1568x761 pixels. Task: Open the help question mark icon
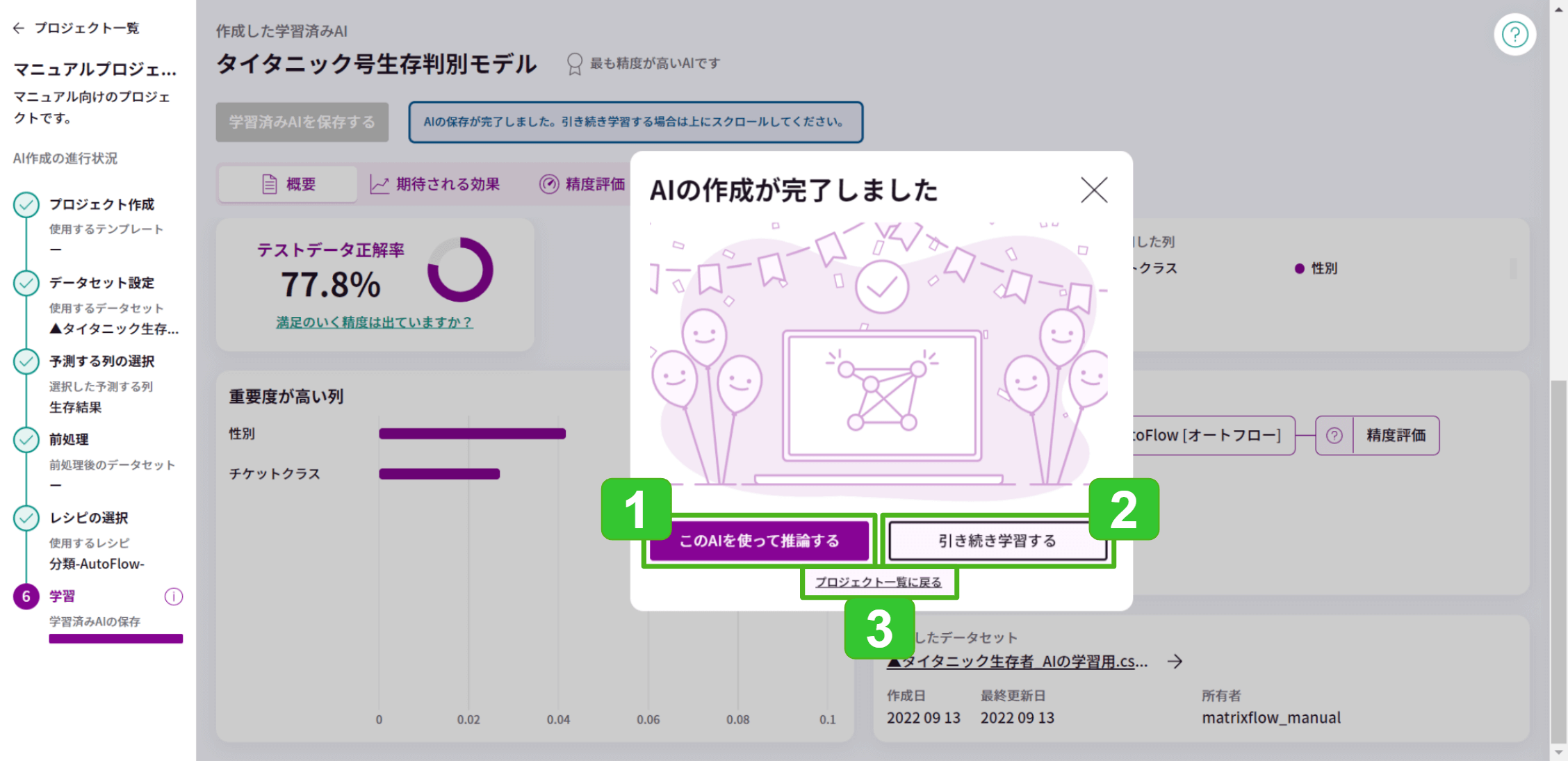(1514, 34)
